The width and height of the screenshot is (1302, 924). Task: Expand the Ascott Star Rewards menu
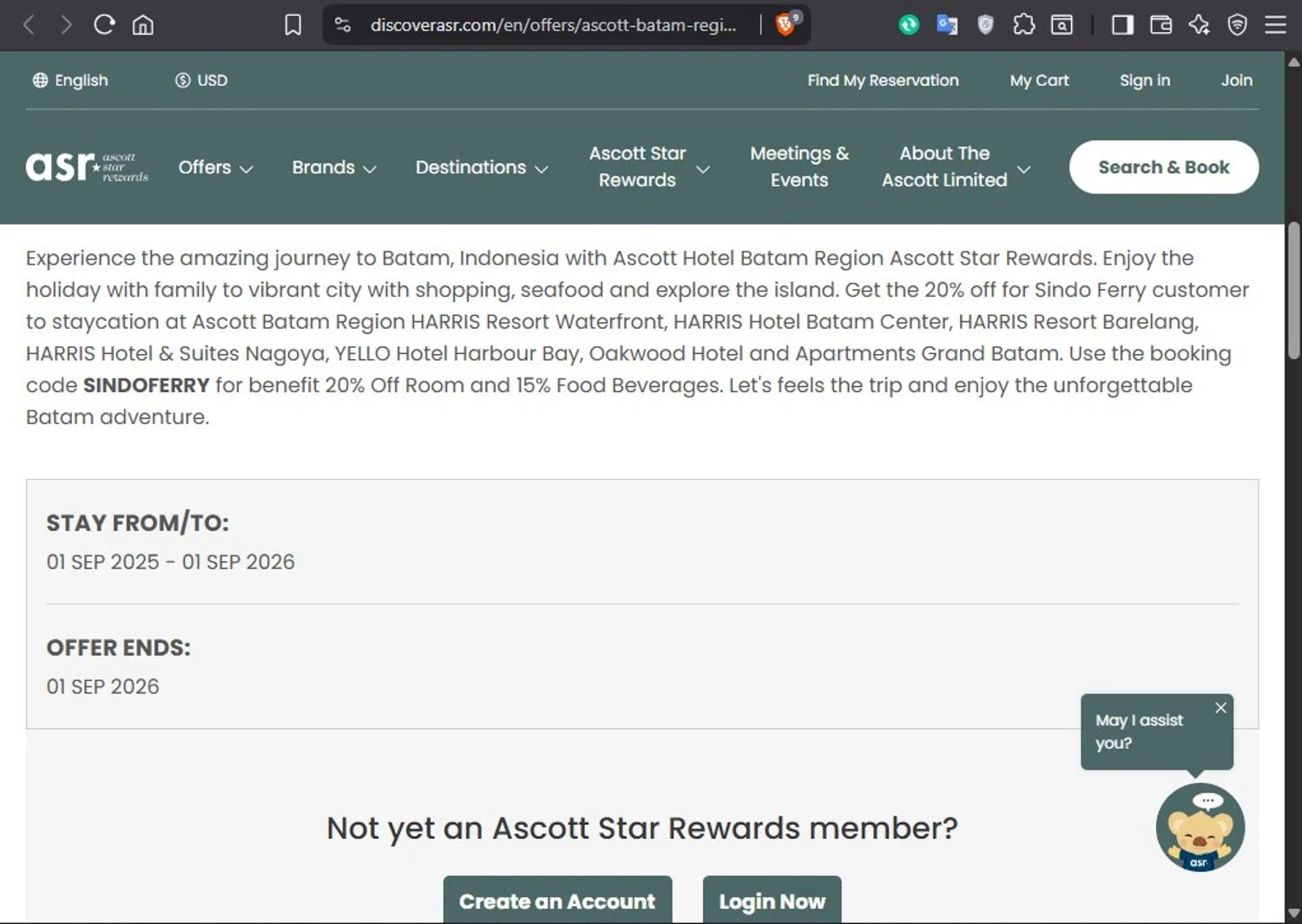[648, 167]
